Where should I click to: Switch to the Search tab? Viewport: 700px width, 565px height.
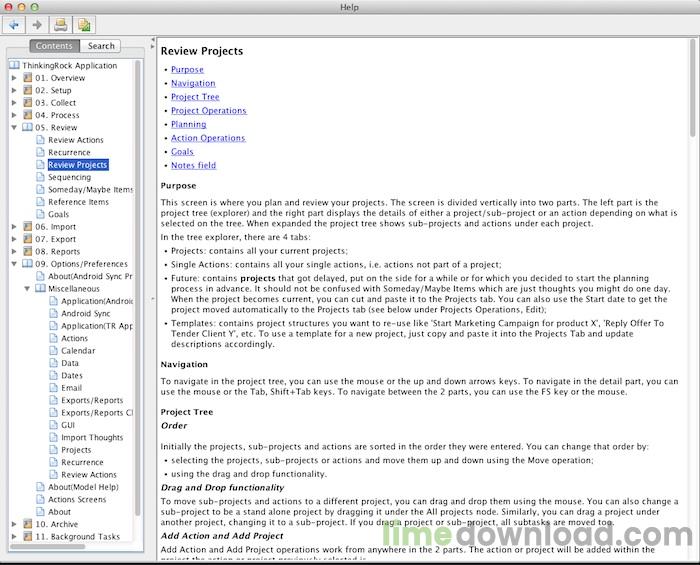click(x=101, y=46)
